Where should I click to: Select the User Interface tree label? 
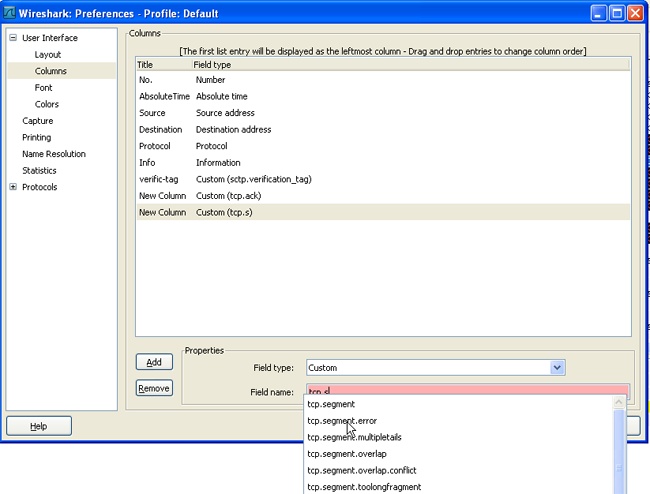[50, 38]
